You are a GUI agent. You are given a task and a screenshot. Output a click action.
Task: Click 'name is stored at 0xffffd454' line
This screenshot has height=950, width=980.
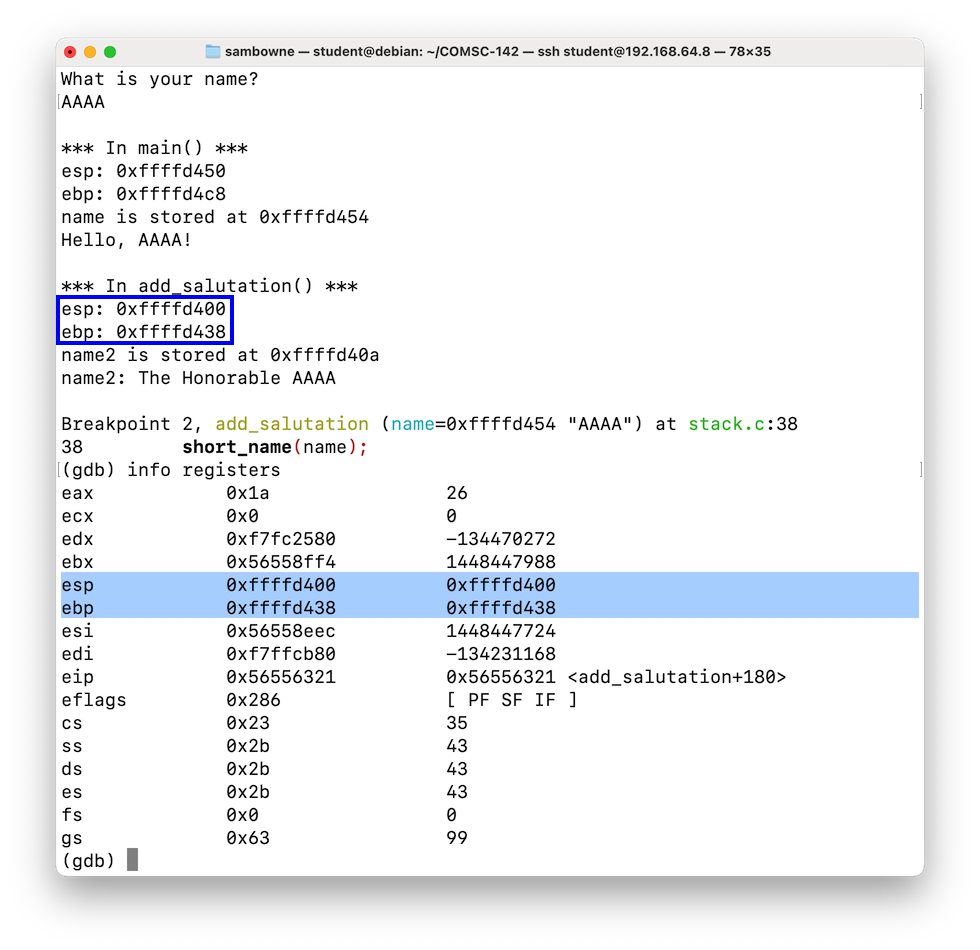tap(215, 218)
